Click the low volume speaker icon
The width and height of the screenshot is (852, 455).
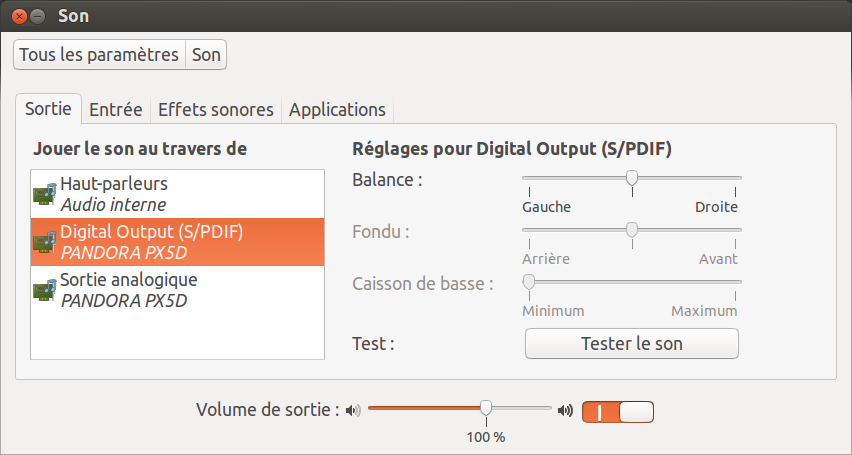(352, 410)
